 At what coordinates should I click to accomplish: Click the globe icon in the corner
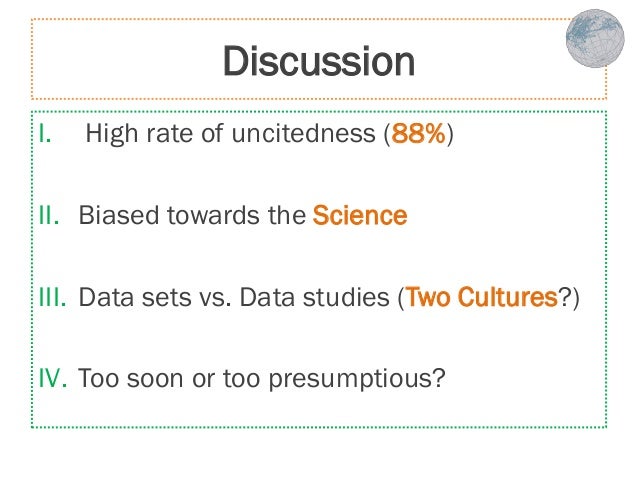pyautogui.click(x=594, y=37)
